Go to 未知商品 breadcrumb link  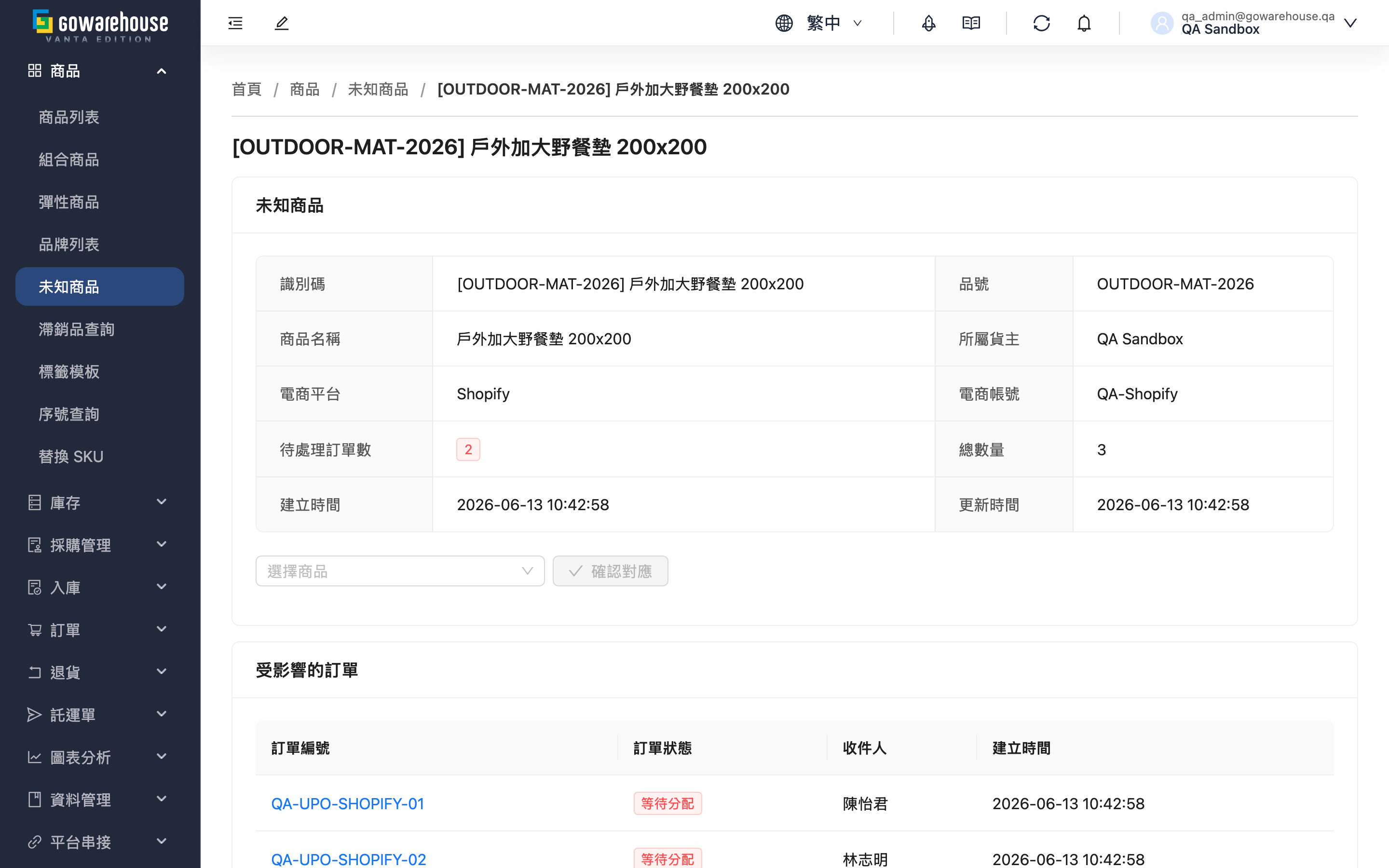click(378, 89)
